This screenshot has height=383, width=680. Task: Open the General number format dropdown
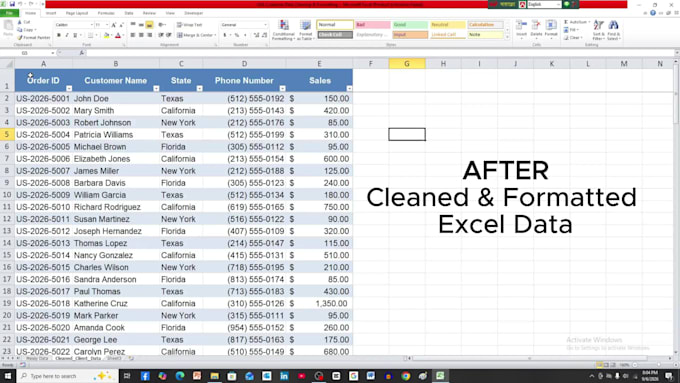(265, 25)
